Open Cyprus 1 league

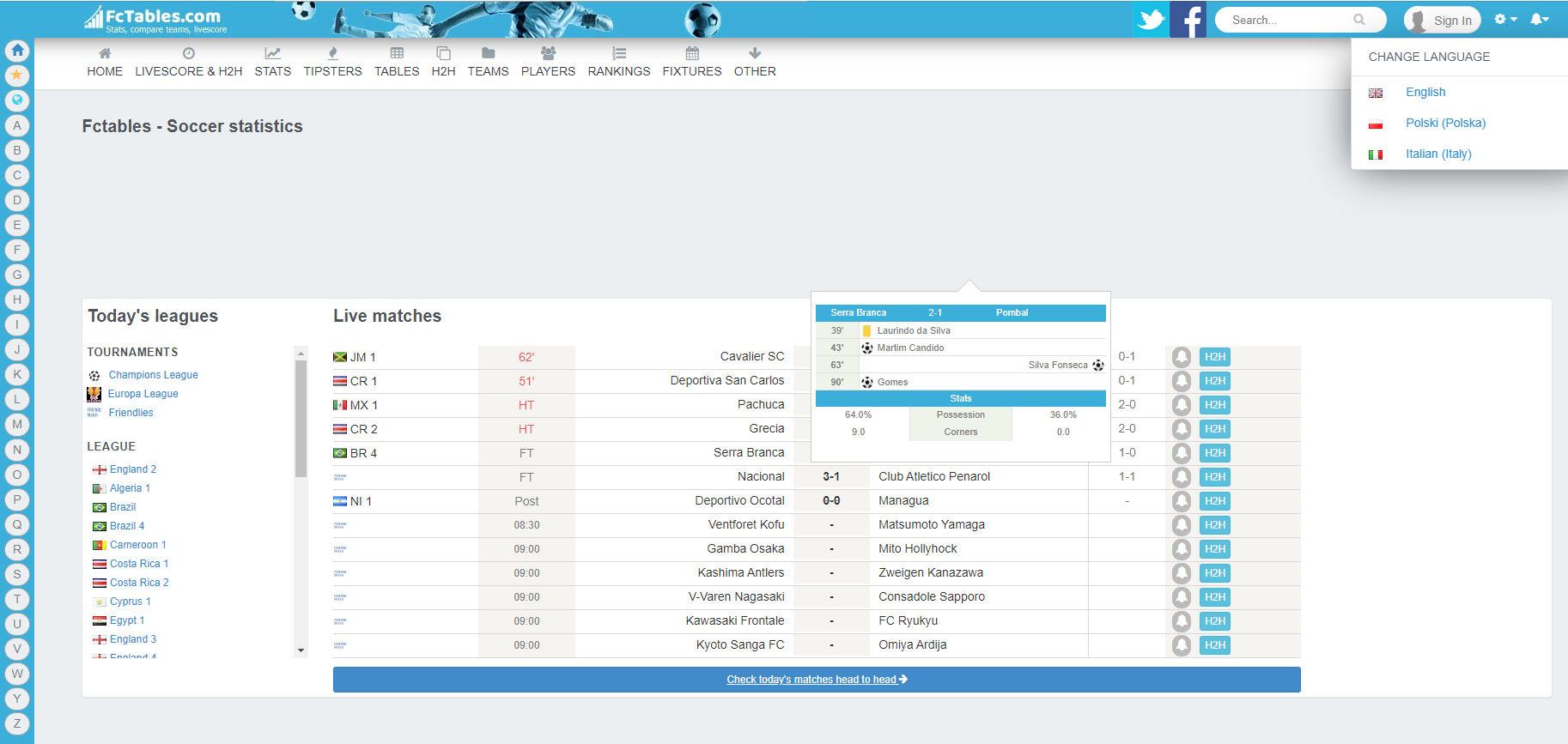point(131,602)
